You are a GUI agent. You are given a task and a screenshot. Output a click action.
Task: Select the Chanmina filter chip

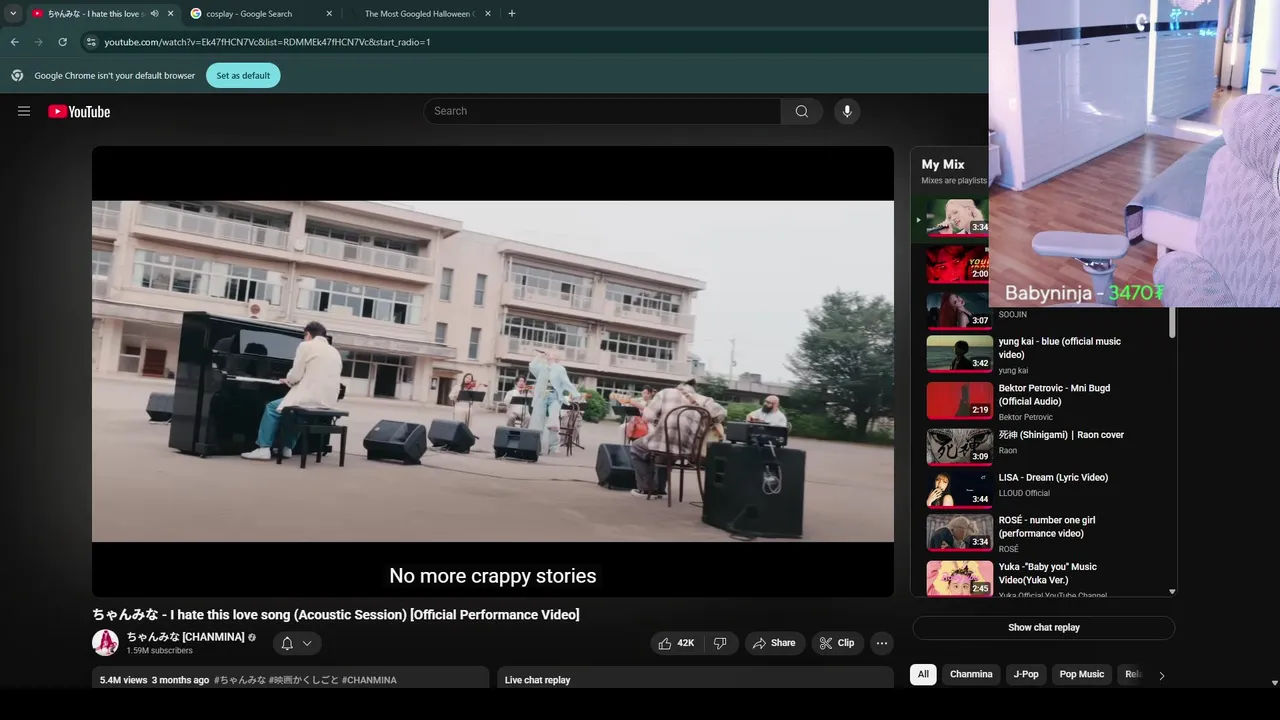pos(971,674)
